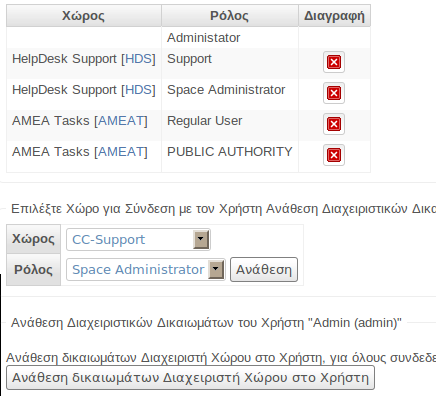
Task: Click the Ρόλος table column header
Action: point(230,16)
